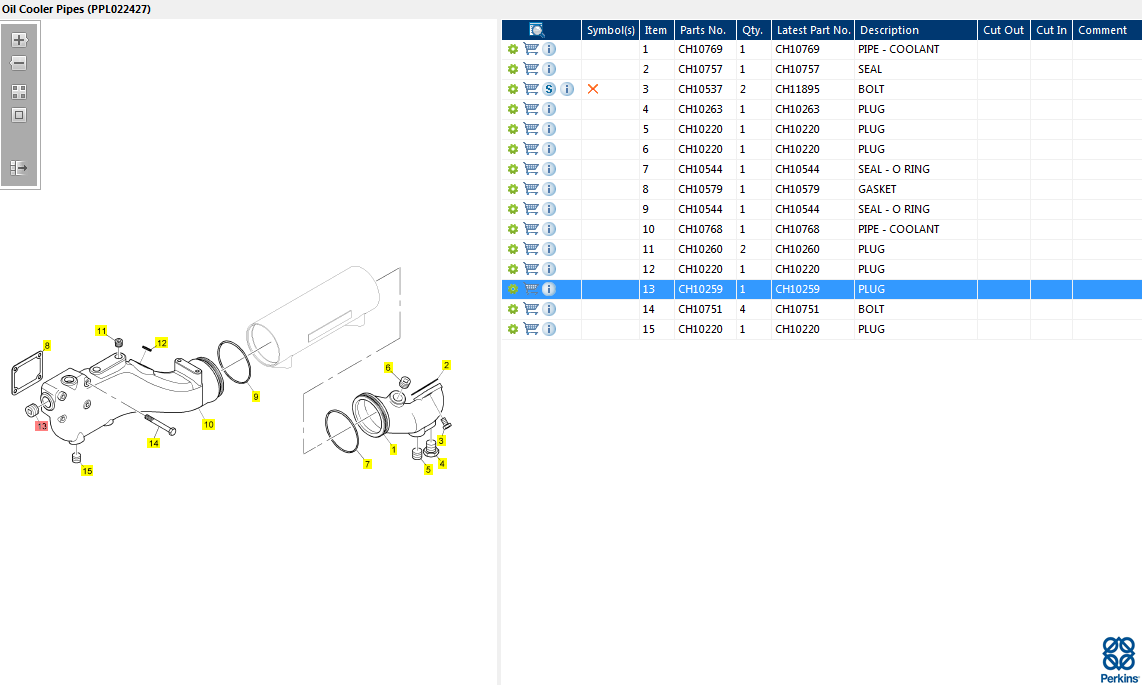Select callout 6 in the diagram
This screenshot has height=685, width=1142.
coord(388,368)
